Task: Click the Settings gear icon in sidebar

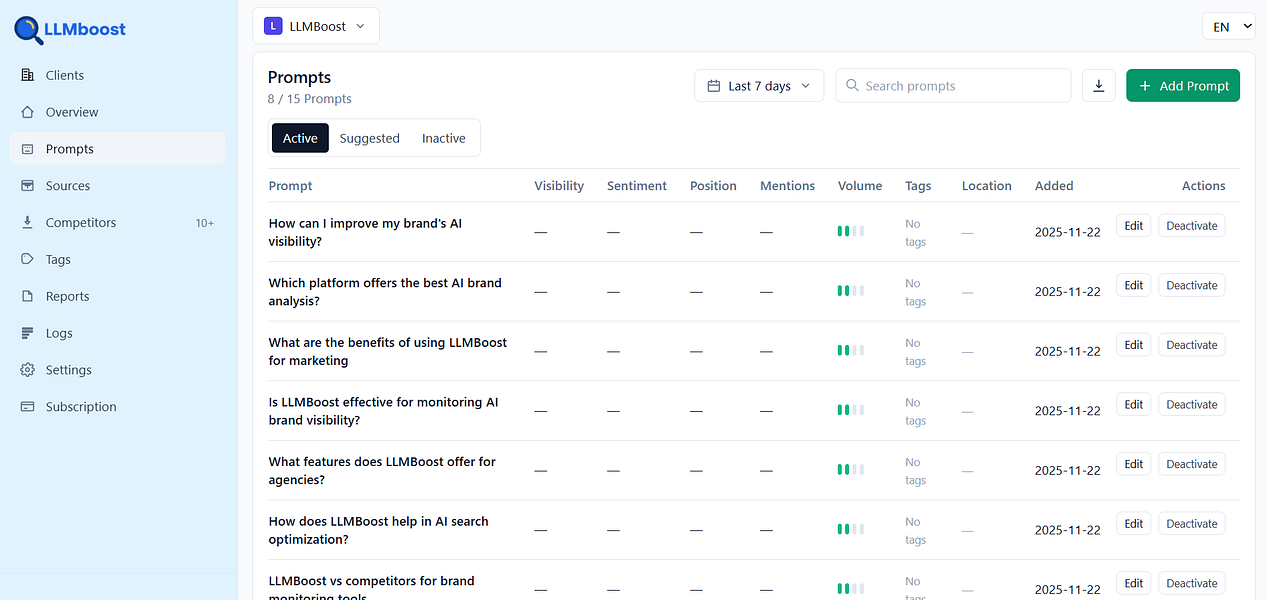Action: (x=27, y=370)
